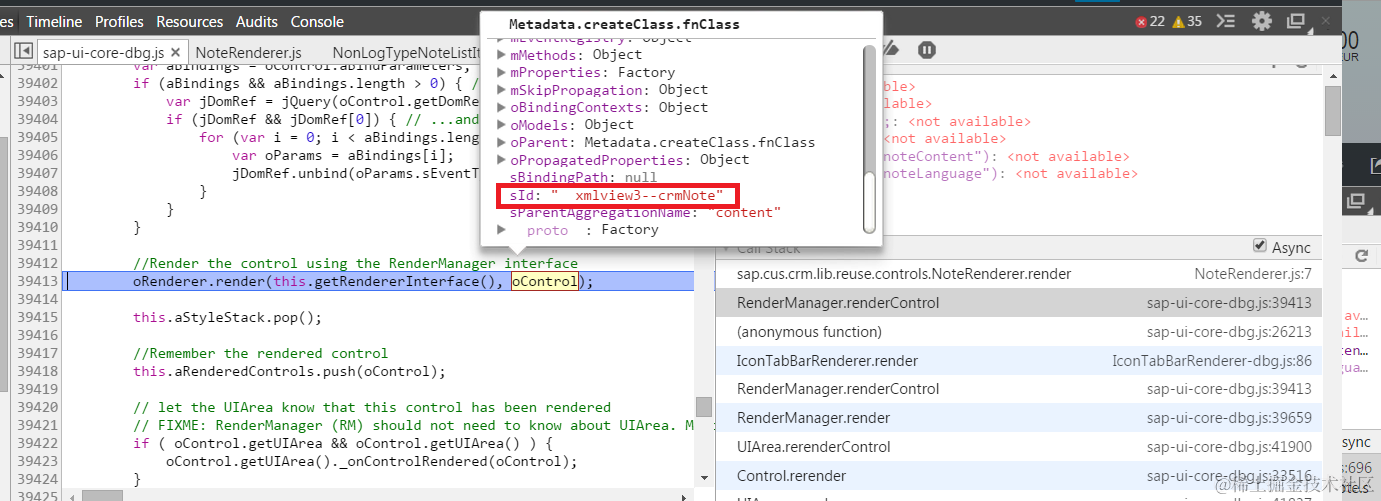Expand oPropagatedProperties object

click(502, 160)
